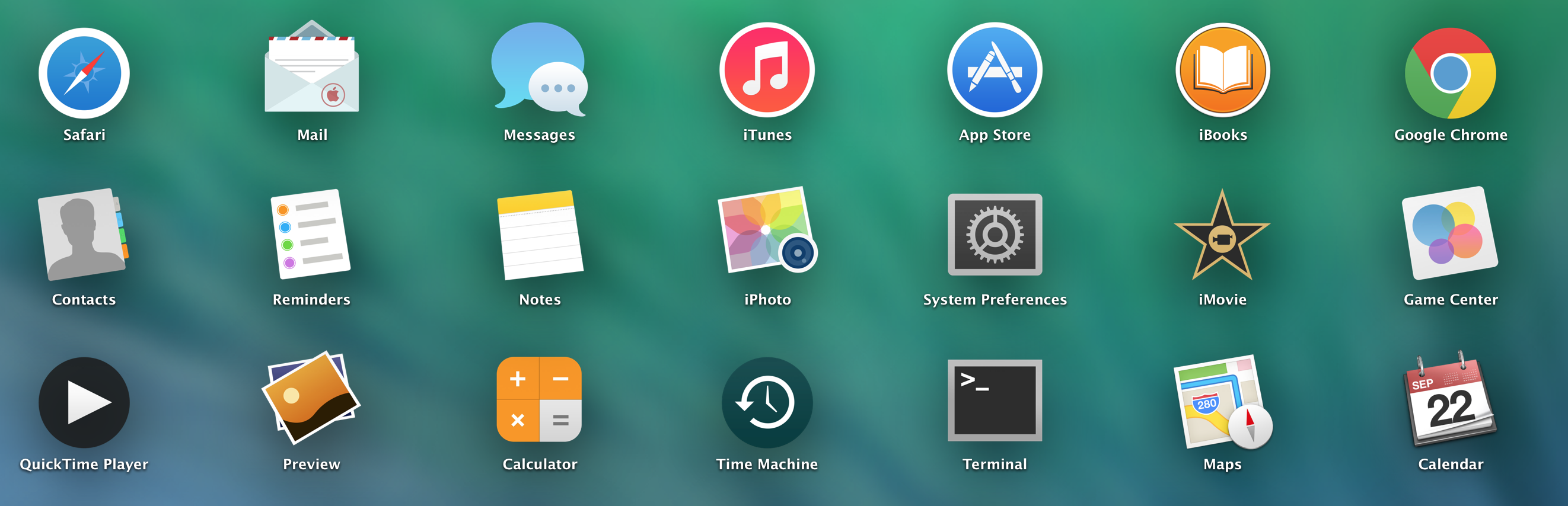The image size is (1568, 506).
Task: Open the Google Chrome icon
Action: coord(1450,73)
